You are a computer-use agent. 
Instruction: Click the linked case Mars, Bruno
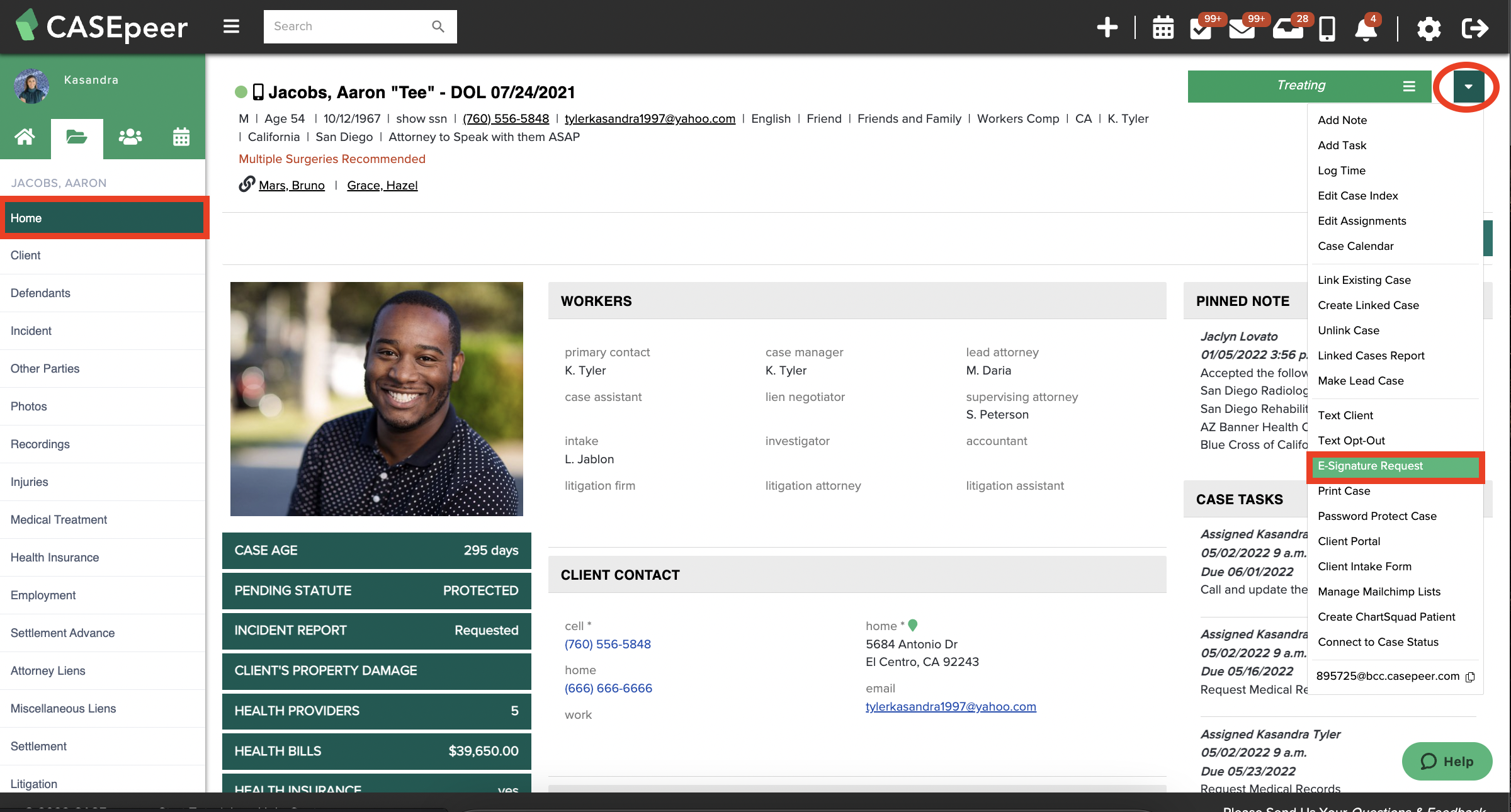[x=291, y=185]
